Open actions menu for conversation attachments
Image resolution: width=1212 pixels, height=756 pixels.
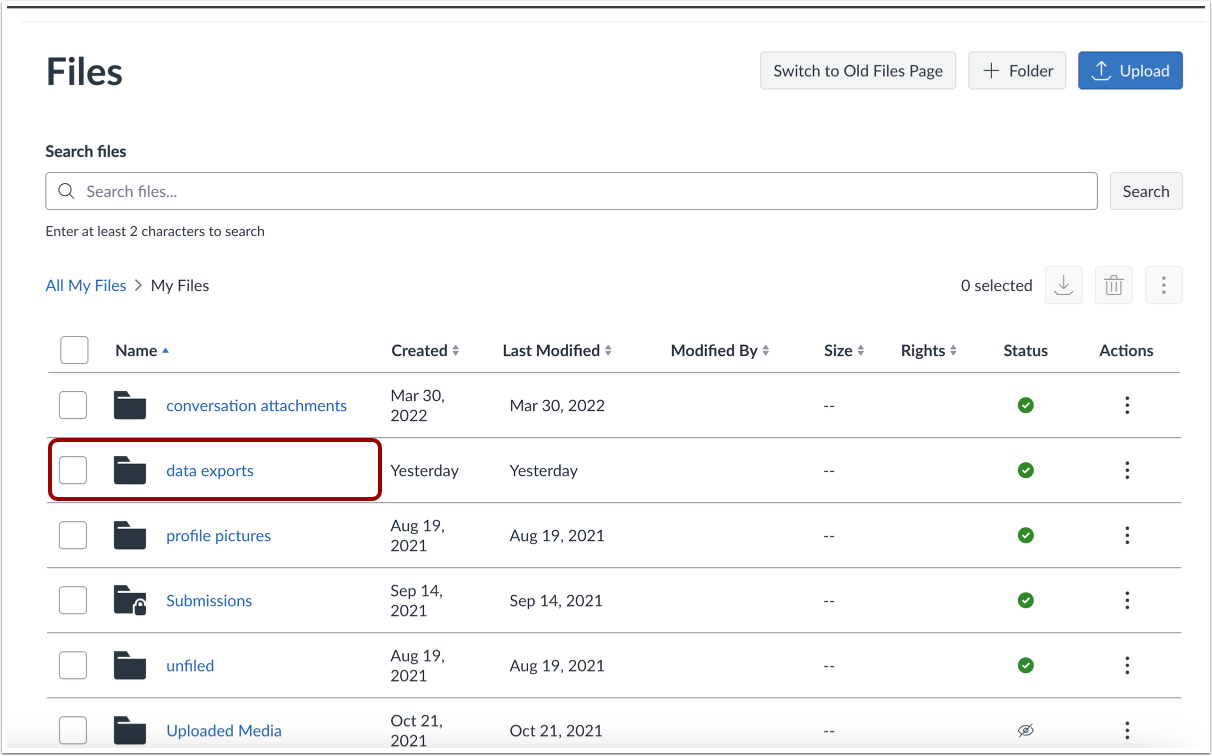tap(1127, 405)
